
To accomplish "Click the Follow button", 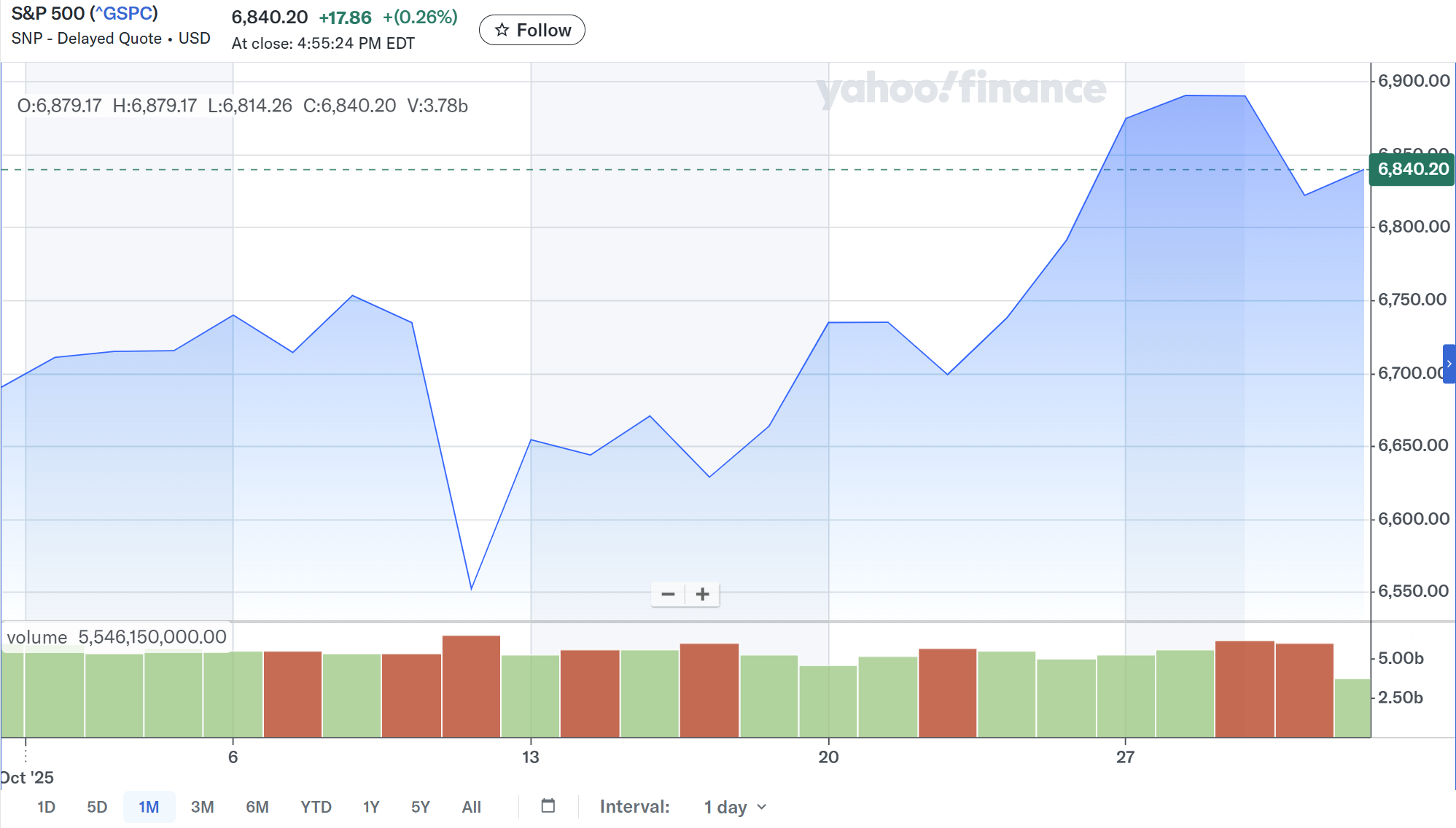I will pyautogui.click(x=532, y=30).
